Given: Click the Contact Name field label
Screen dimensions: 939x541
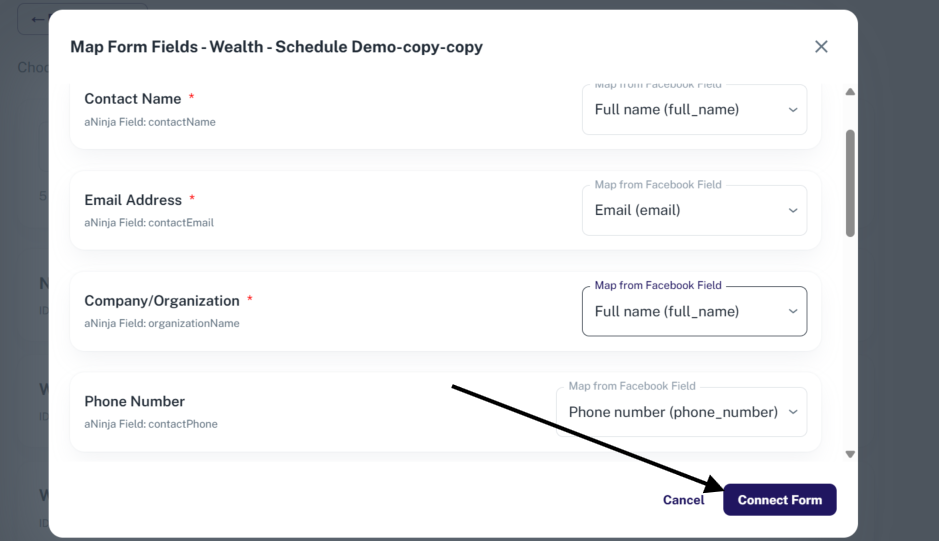Looking at the screenshot, I should pyautogui.click(x=133, y=99).
